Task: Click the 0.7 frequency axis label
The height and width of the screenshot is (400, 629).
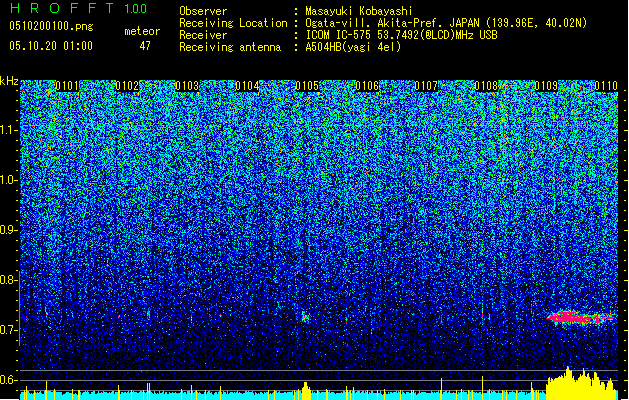Action: tap(8, 330)
